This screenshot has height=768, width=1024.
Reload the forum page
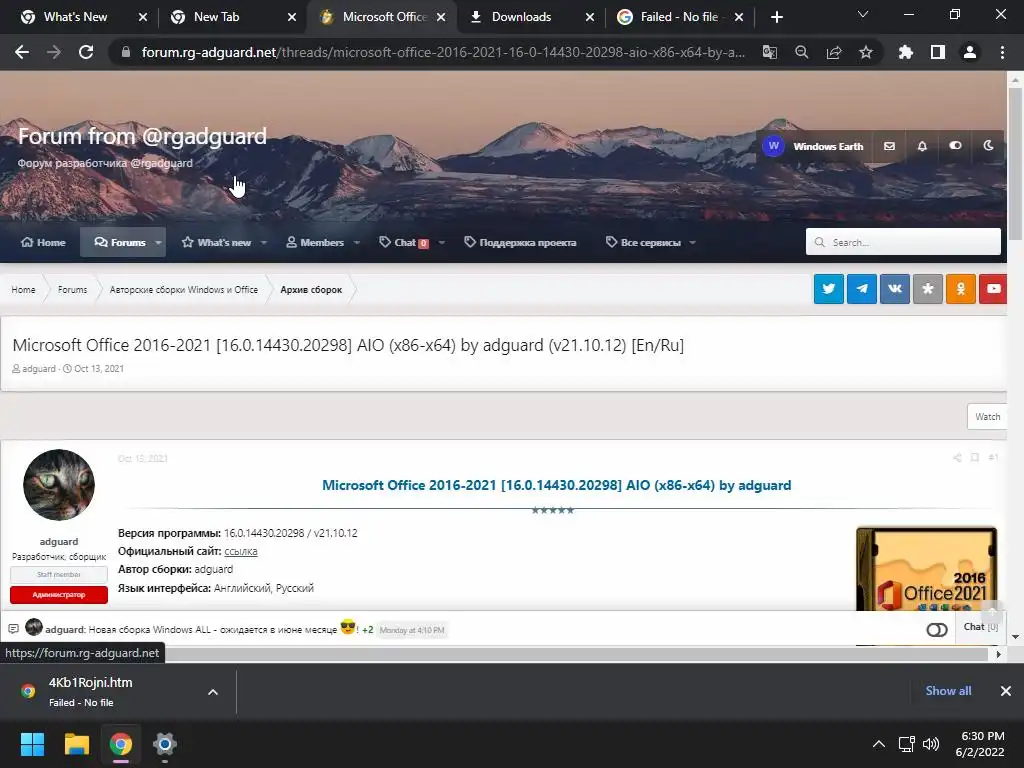pyautogui.click(x=86, y=52)
